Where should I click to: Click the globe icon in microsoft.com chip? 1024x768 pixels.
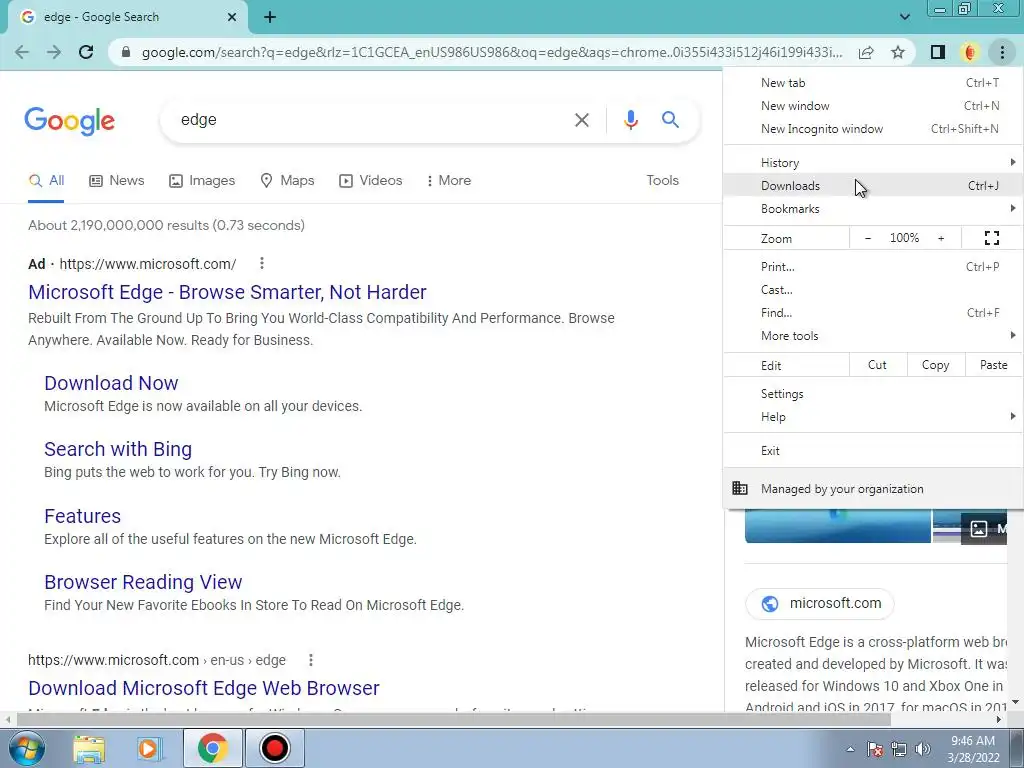point(770,603)
